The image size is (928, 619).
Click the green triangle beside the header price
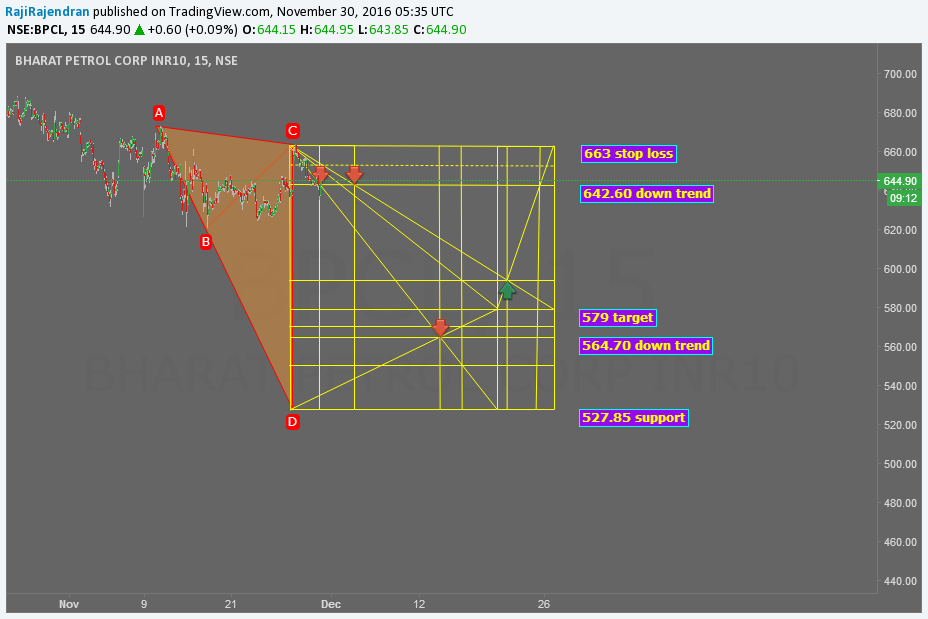coord(139,30)
